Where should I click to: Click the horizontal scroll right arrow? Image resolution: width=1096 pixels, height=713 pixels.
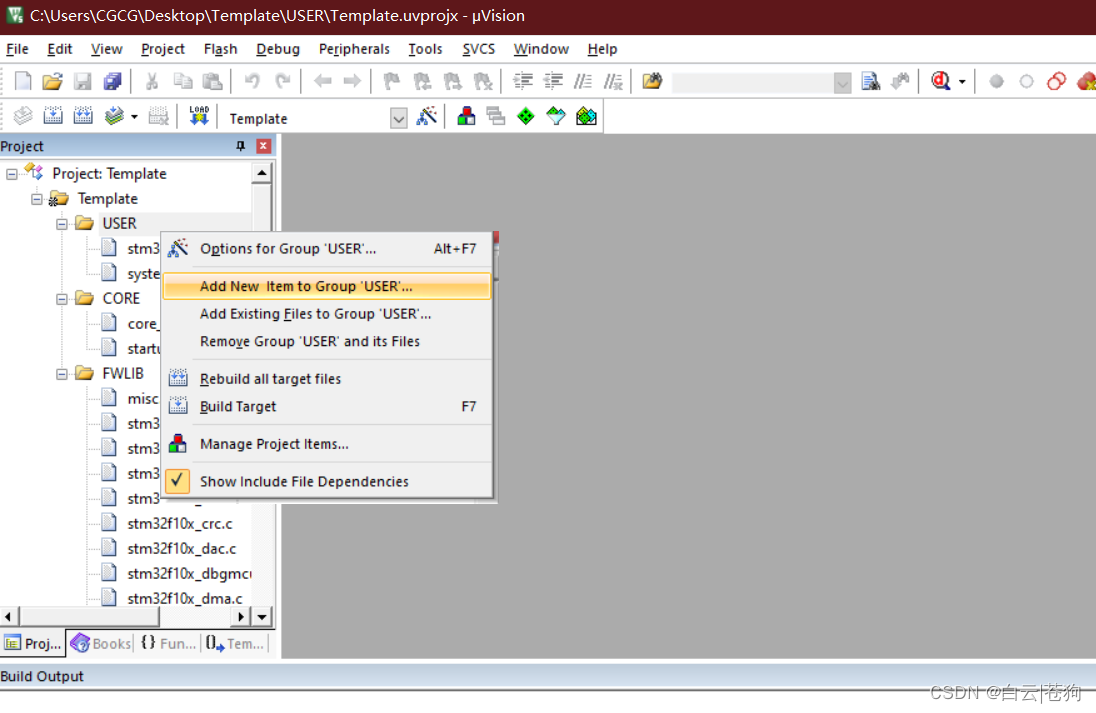(240, 617)
